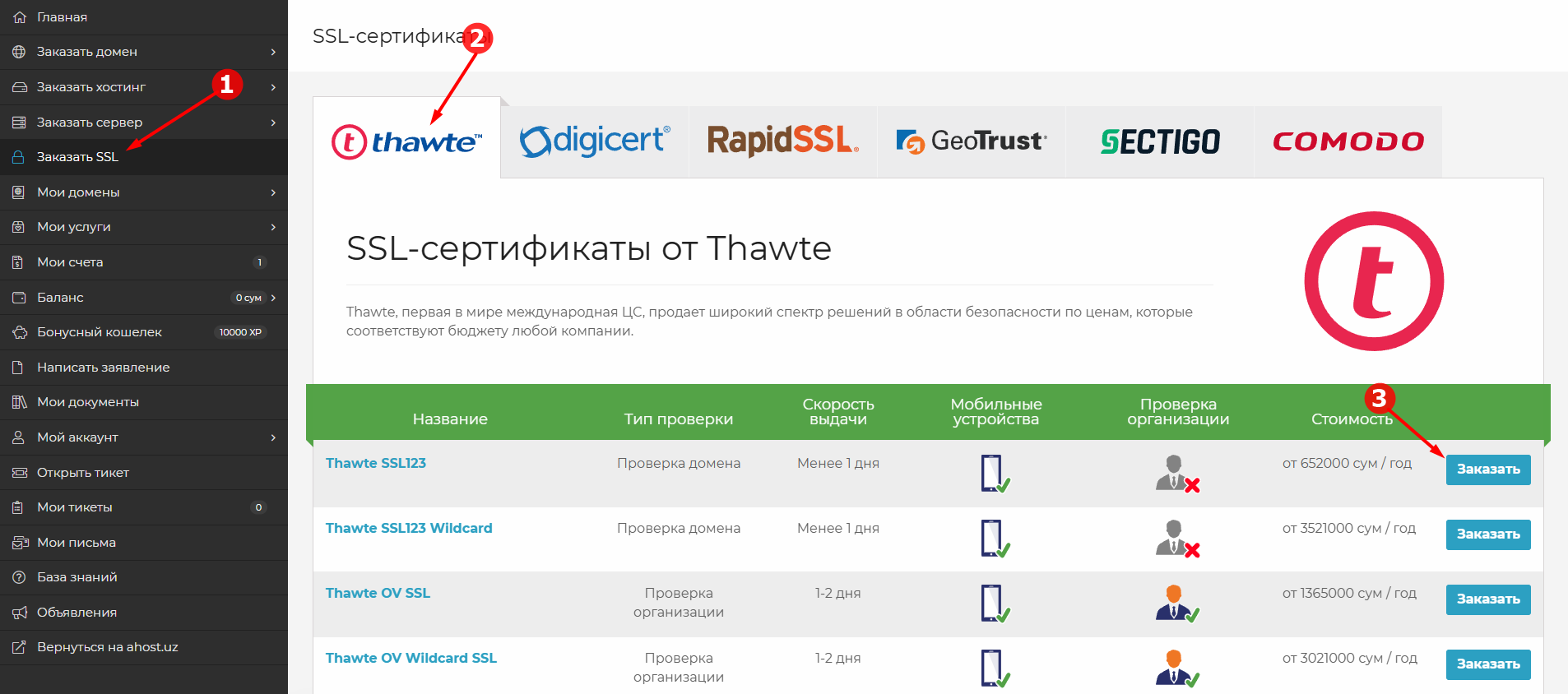This screenshot has height=694, width=1568.
Task: Click the Мои счета count badge
Action: point(260,262)
